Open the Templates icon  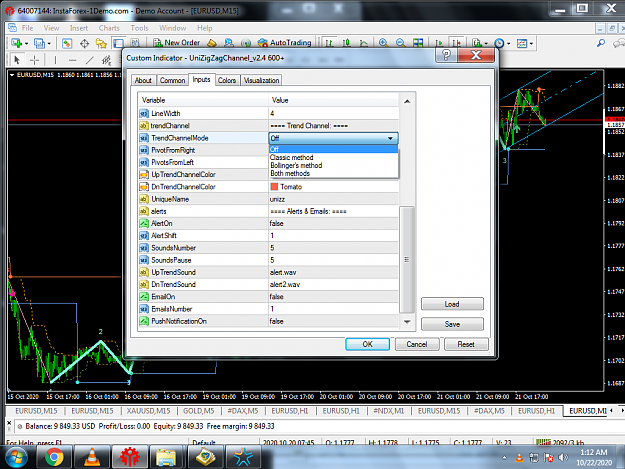point(522,43)
